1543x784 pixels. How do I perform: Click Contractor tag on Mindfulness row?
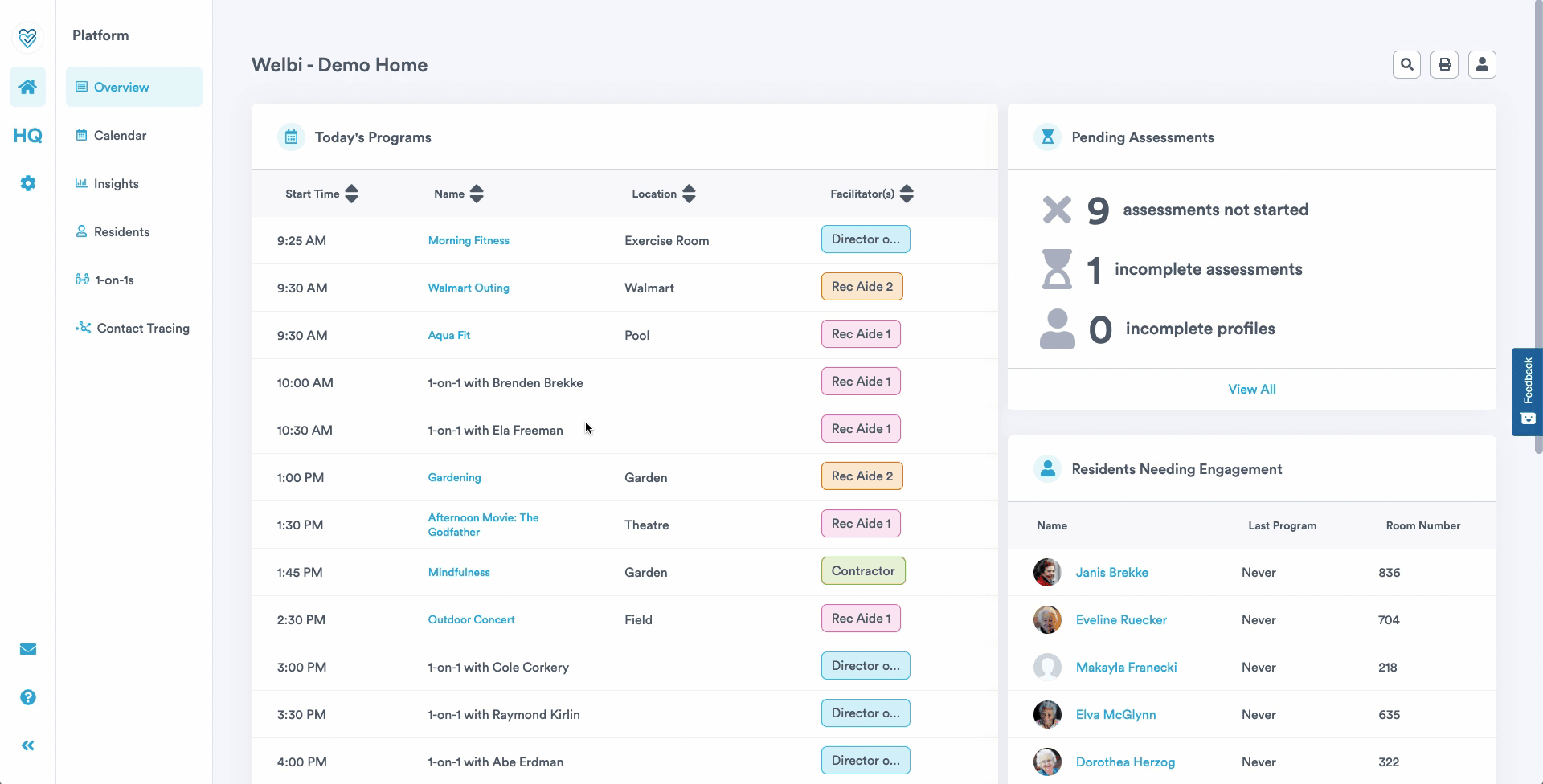tap(863, 571)
